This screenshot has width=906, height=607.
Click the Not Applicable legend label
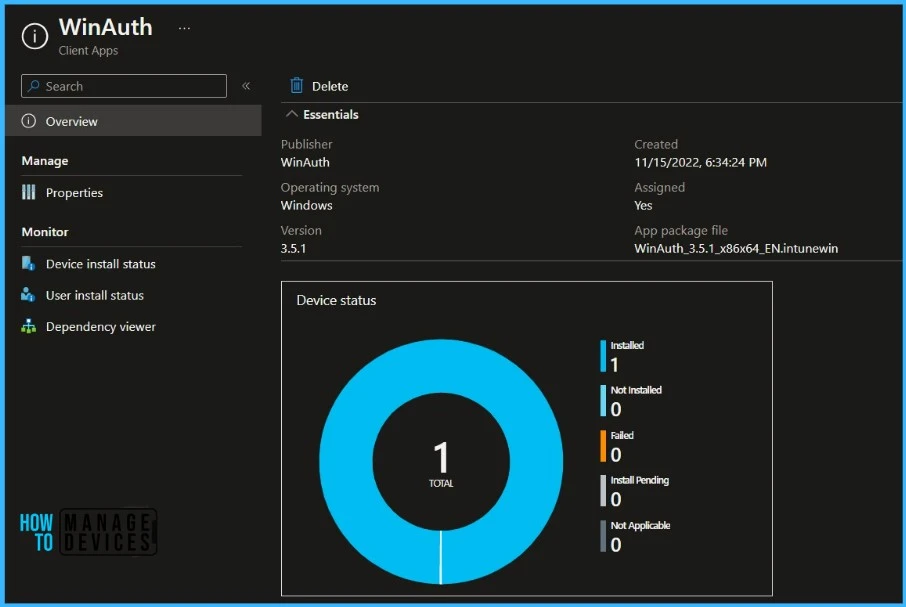coord(640,526)
